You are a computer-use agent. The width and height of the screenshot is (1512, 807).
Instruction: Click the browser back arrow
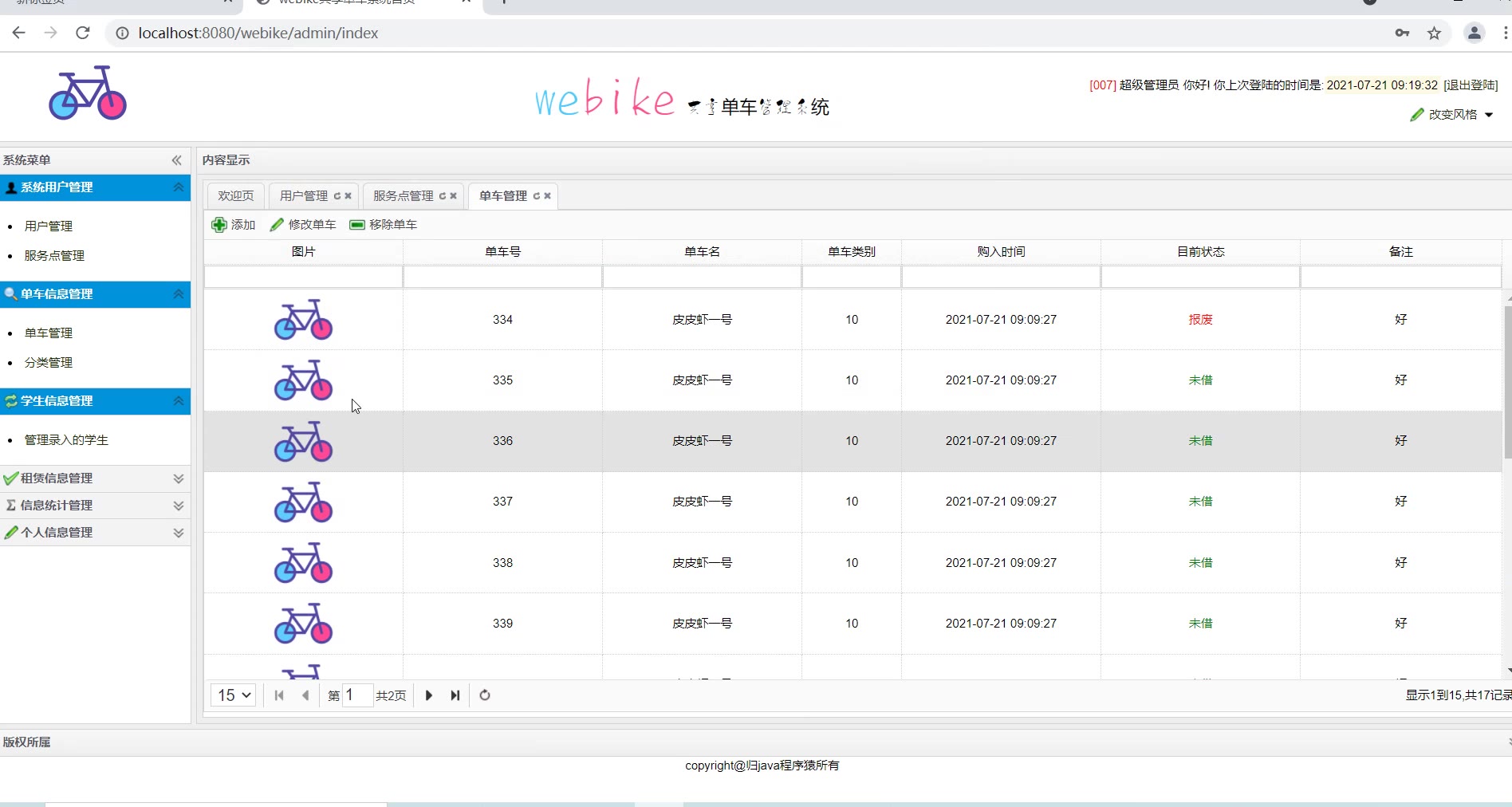[19, 33]
